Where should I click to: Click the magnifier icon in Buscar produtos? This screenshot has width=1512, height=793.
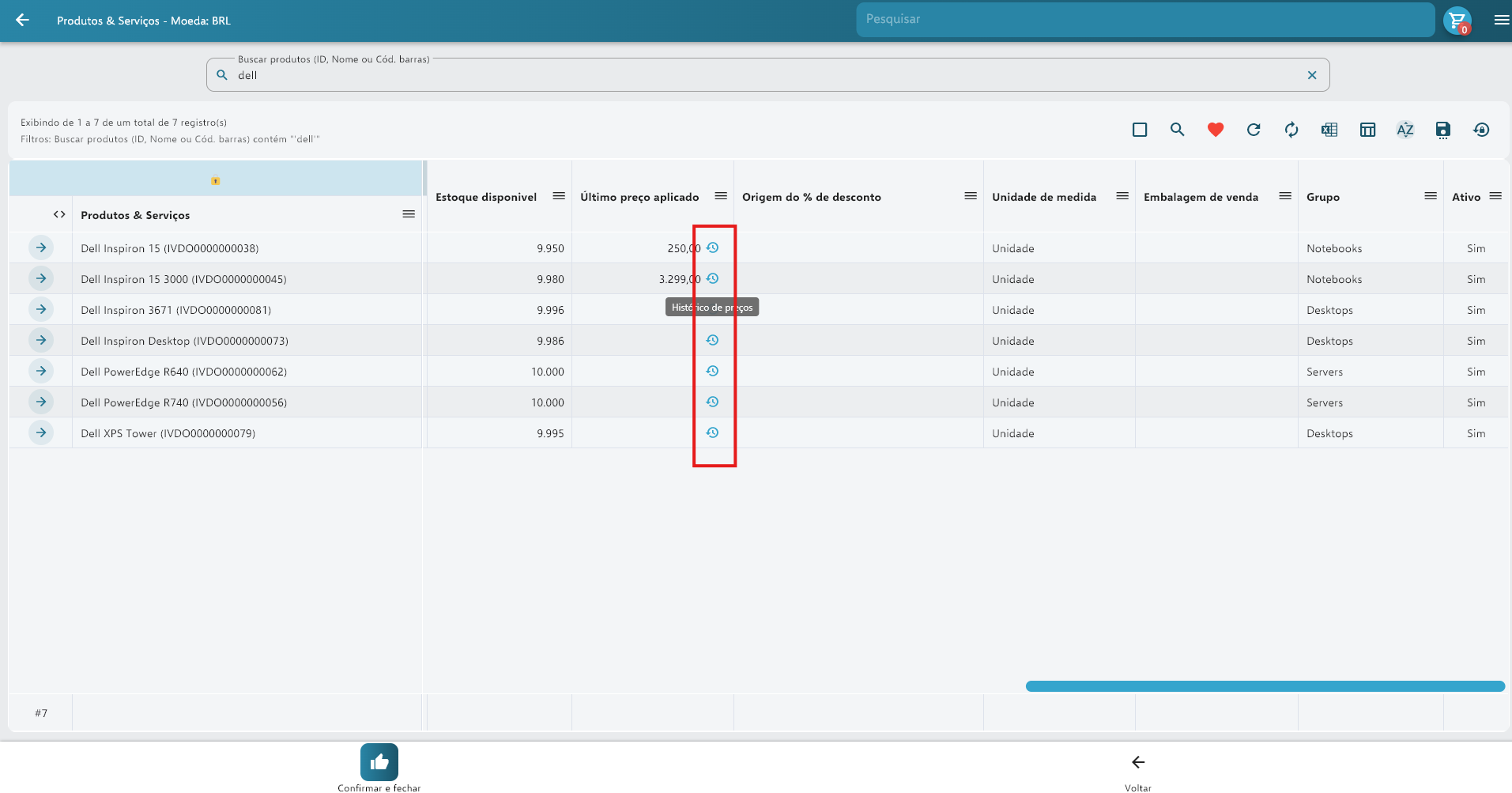click(x=222, y=75)
